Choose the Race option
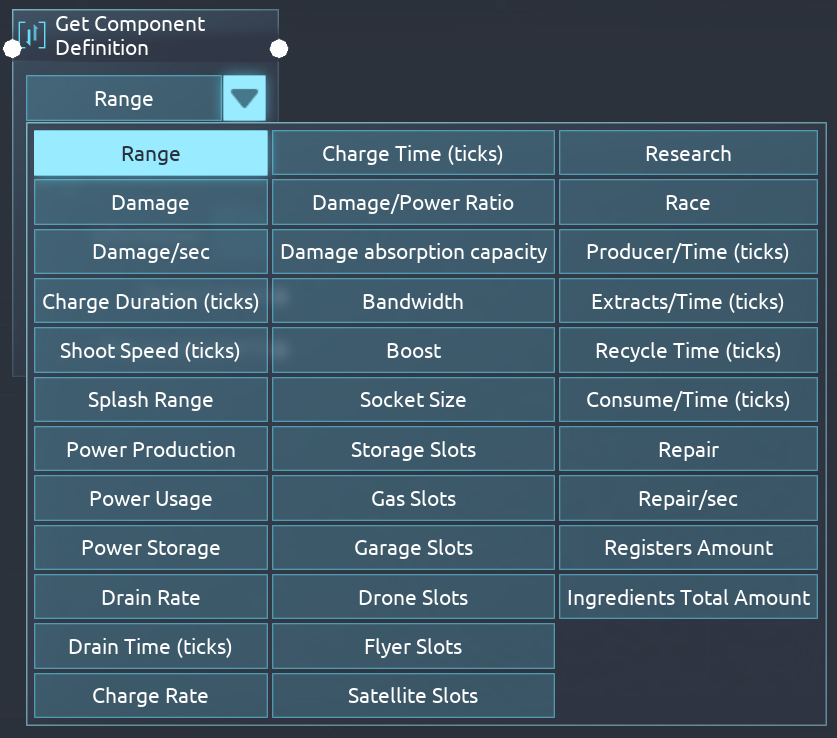The image size is (837, 738). pos(688,202)
